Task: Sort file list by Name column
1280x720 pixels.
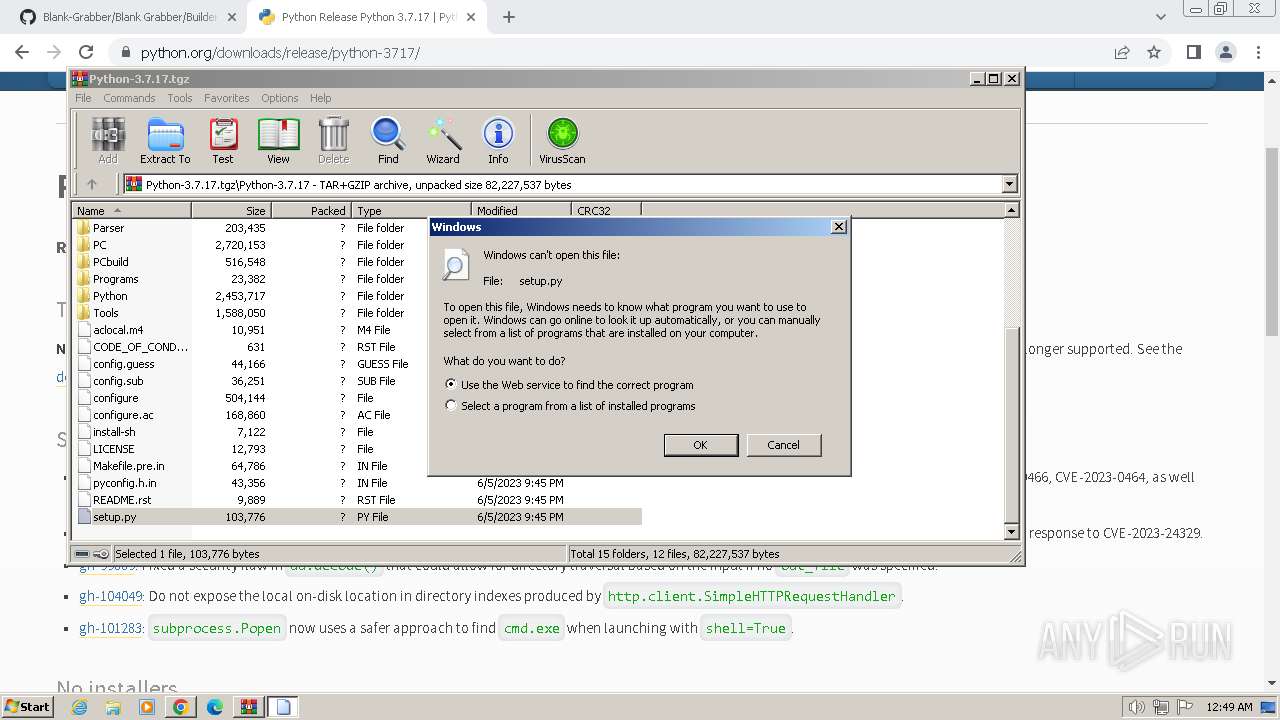Action: [x=131, y=210]
